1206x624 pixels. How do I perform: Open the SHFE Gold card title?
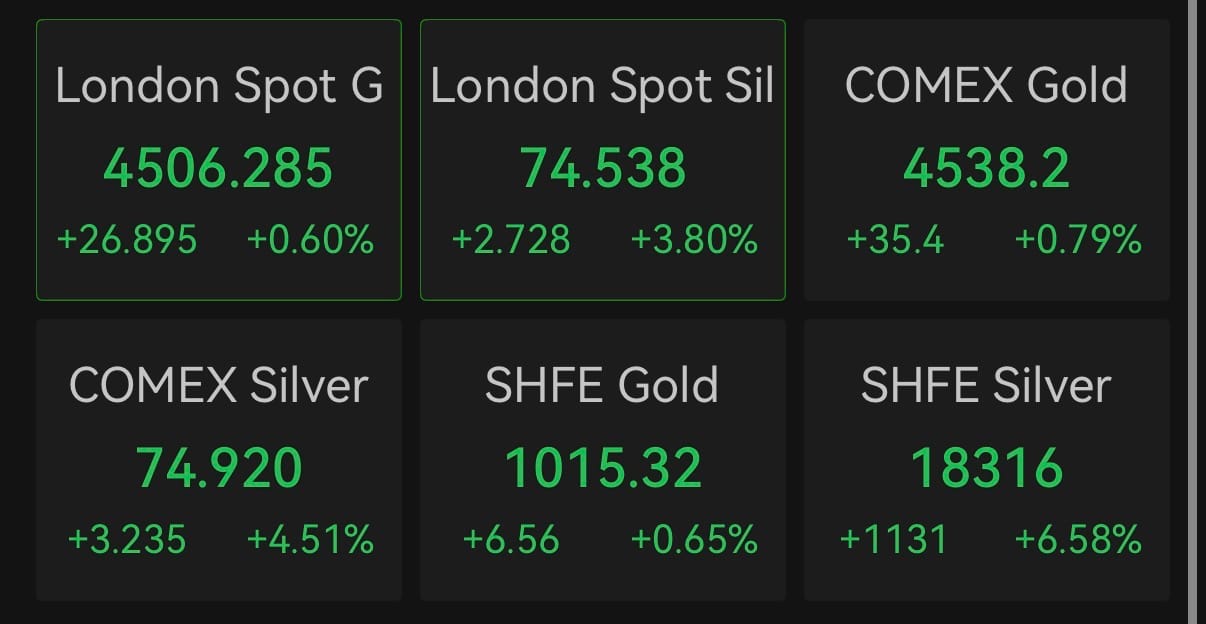(602, 386)
